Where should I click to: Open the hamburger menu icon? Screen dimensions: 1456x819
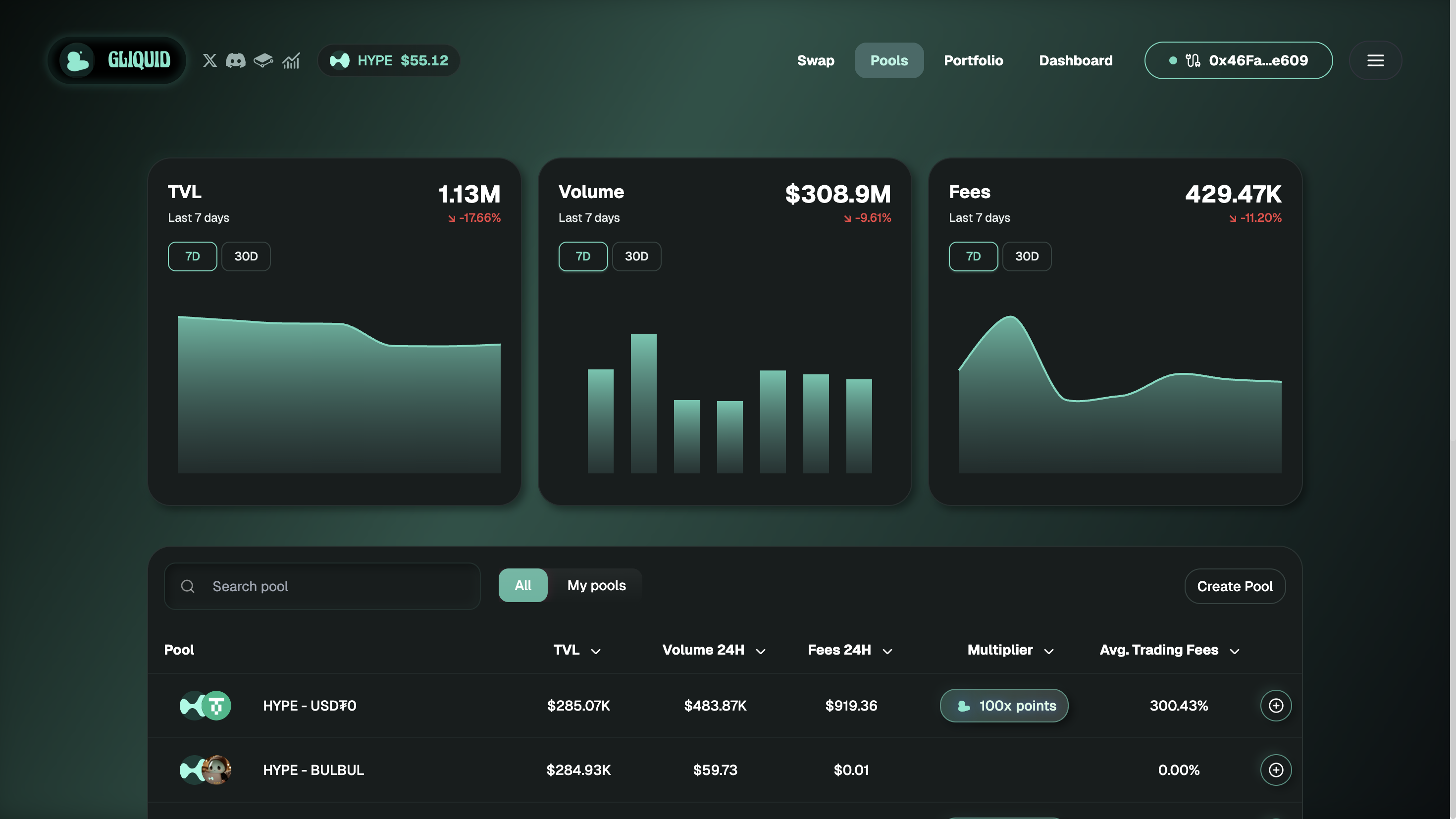coord(1375,60)
